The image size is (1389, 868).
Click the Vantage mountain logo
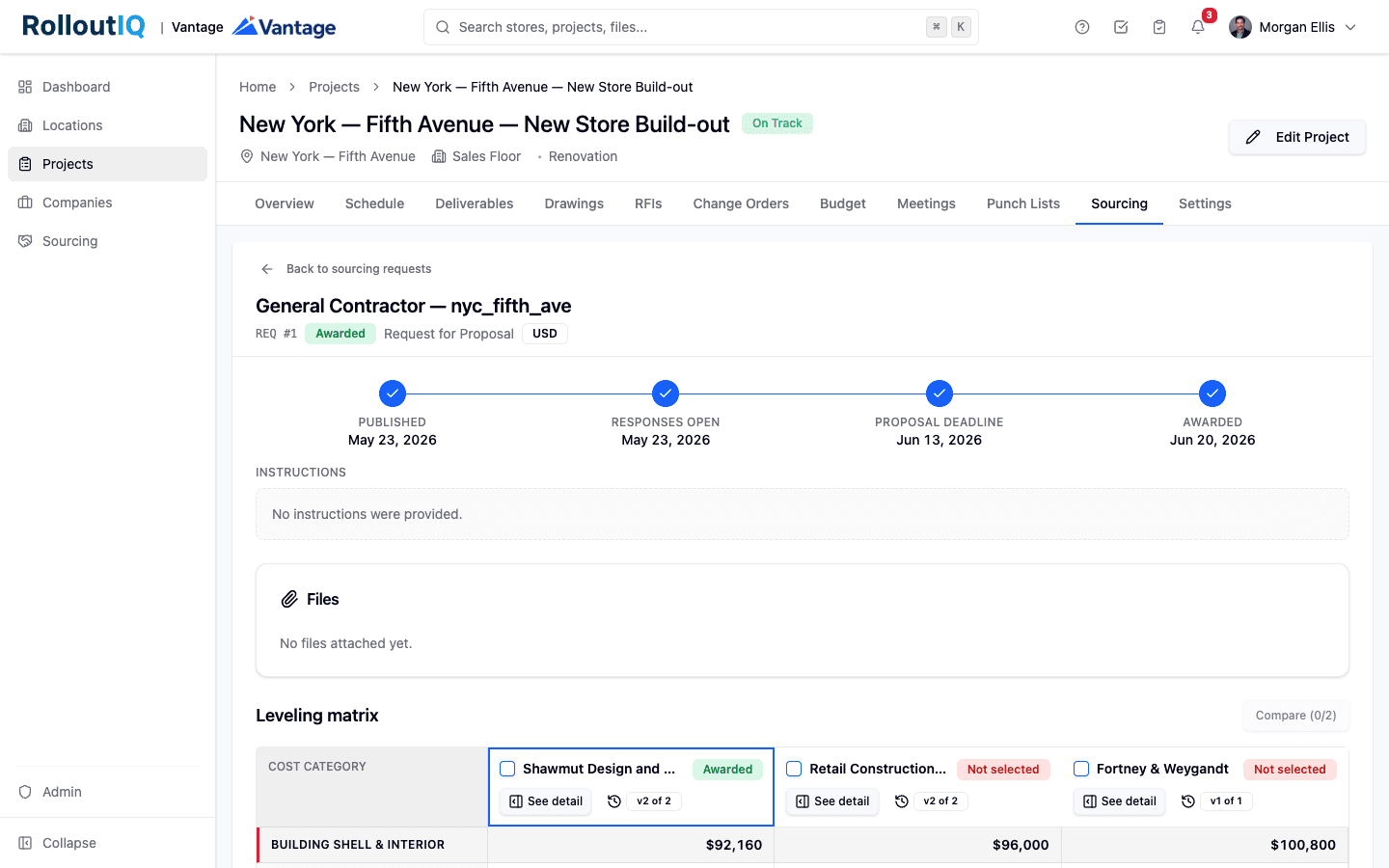[x=285, y=27]
